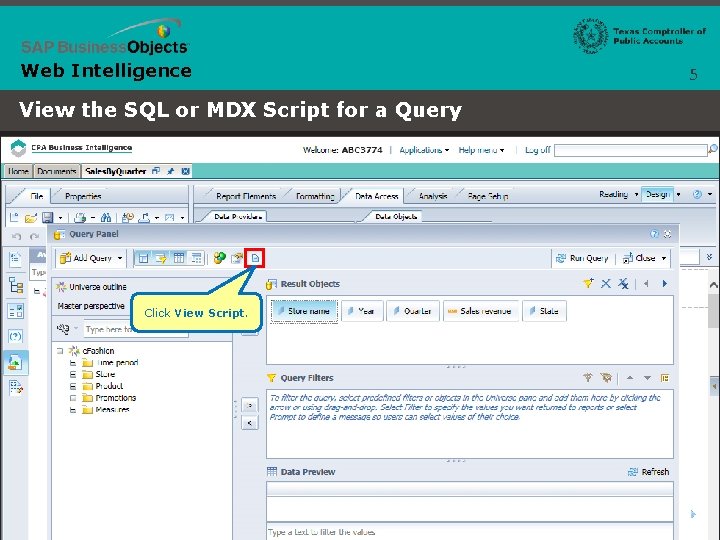This screenshot has width=720, height=540.
Task: Click the Save icon in File toolbar
Action: [47, 217]
